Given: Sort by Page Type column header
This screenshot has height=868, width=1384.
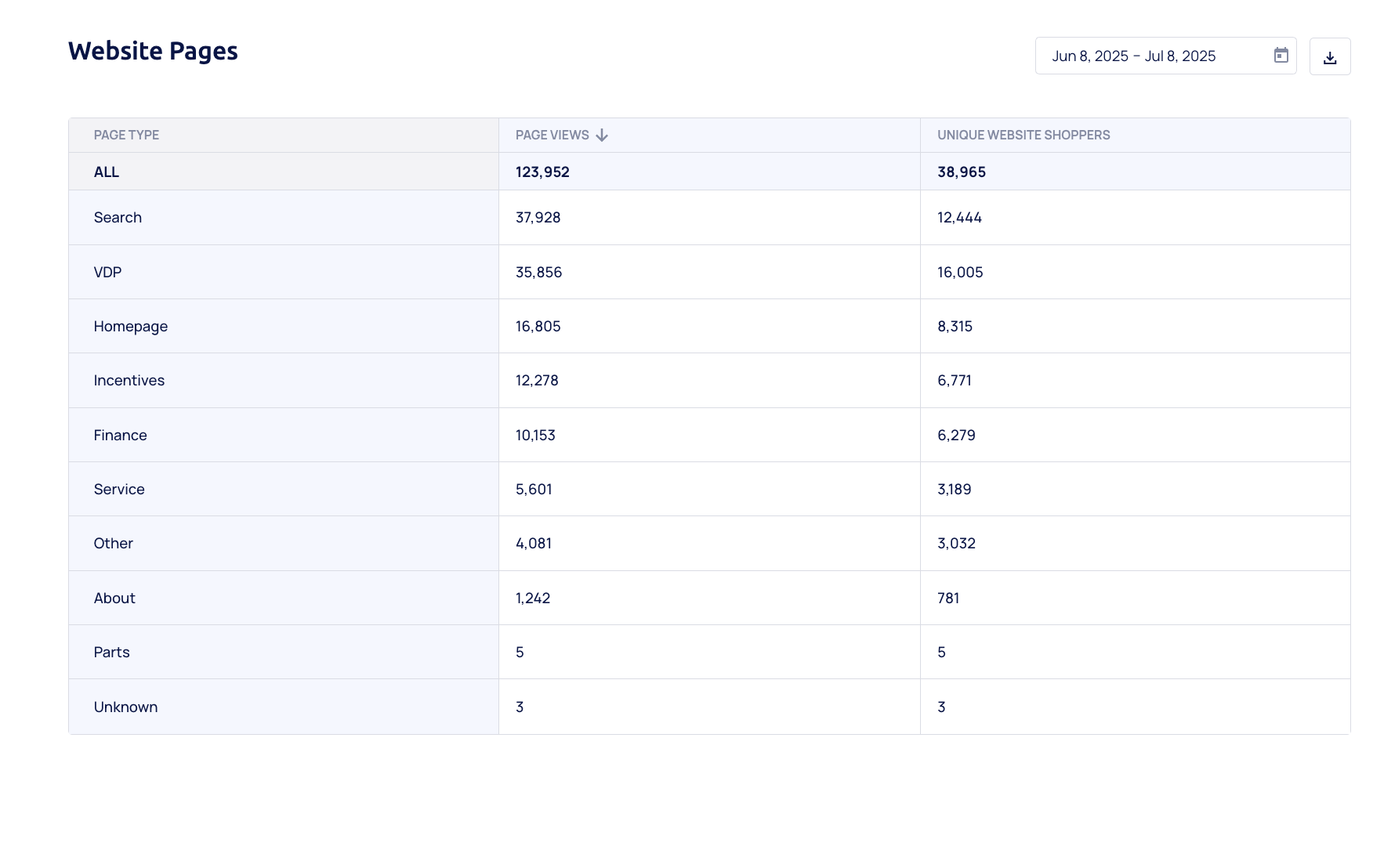Looking at the screenshot, I should pos(126,136).
